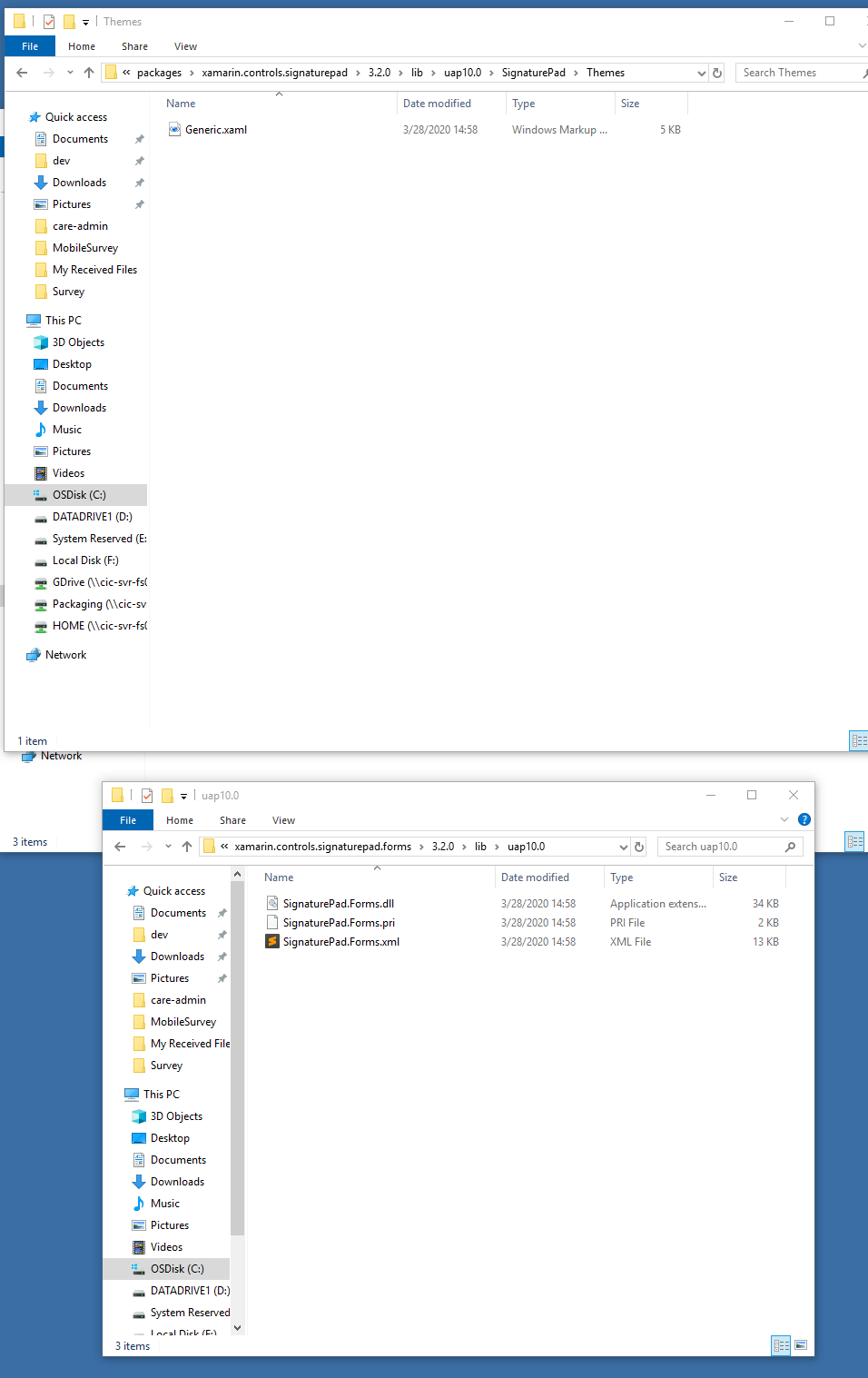The image size is (868, 1378).
Task: Go up one level in uap10.0 window
Action: 187,847
